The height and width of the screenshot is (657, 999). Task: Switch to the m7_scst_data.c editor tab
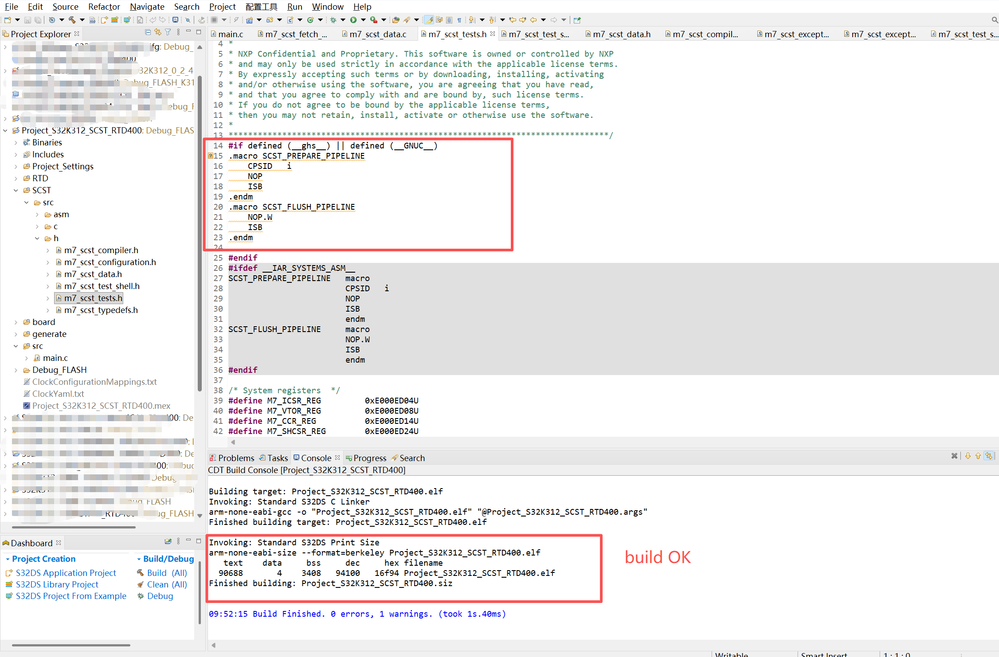click(373, 34)
